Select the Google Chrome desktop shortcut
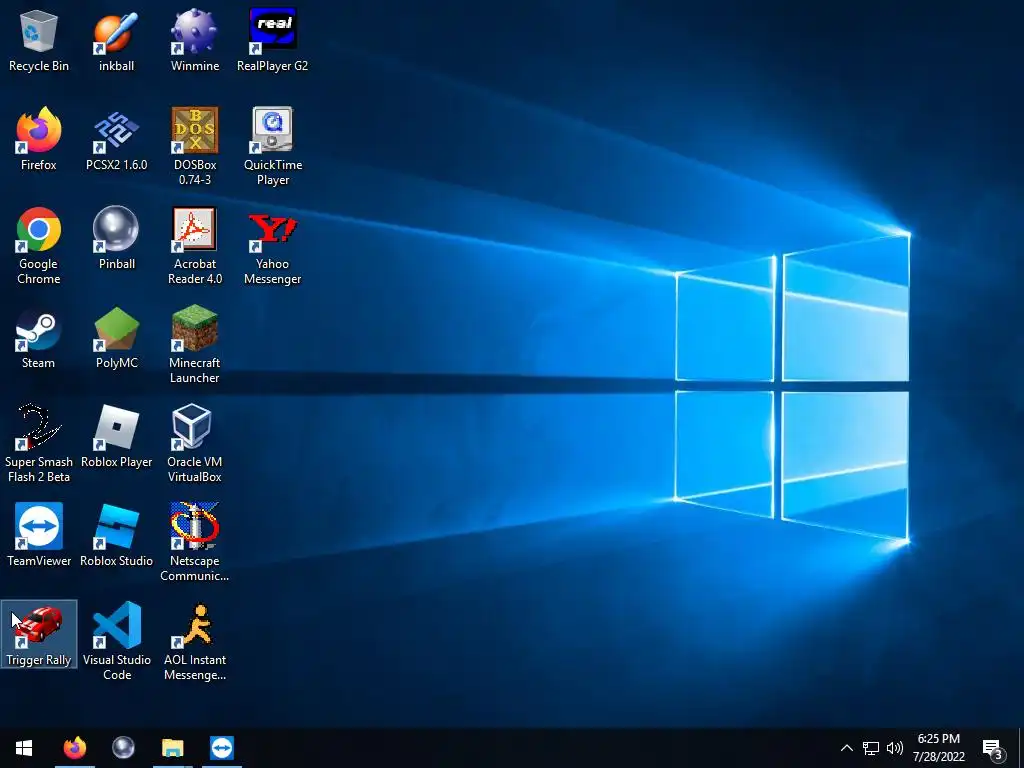The width and height of the screenshot is (1024, 768). pos(39,246)
